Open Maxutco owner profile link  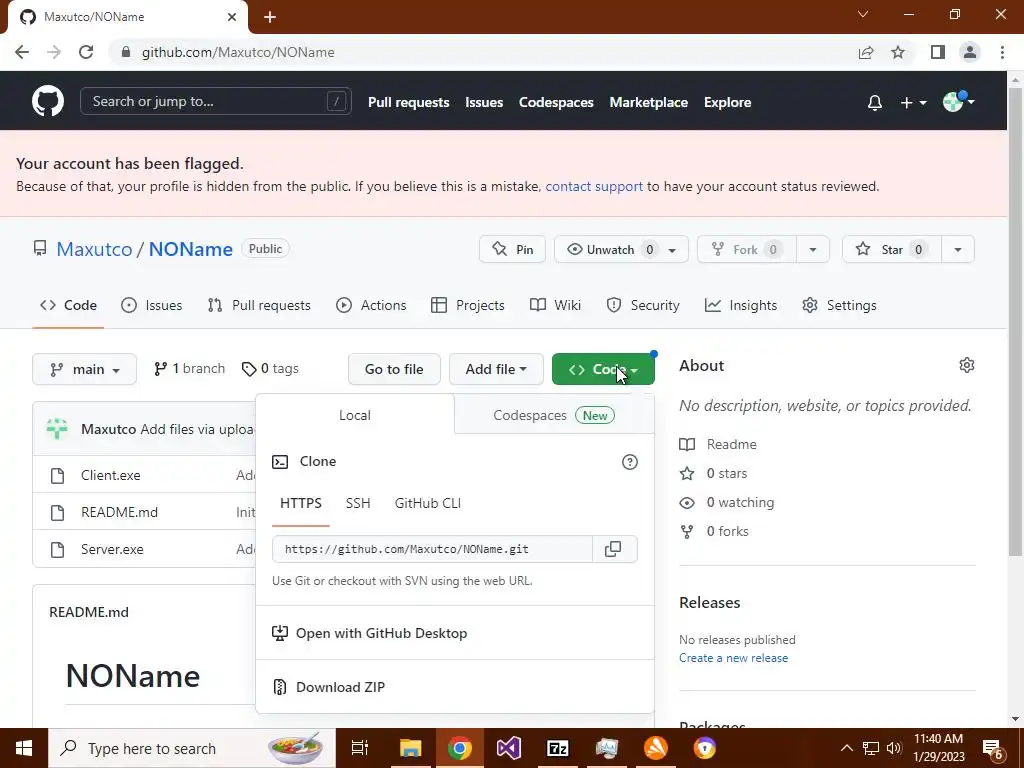click(x=94, y=249)
